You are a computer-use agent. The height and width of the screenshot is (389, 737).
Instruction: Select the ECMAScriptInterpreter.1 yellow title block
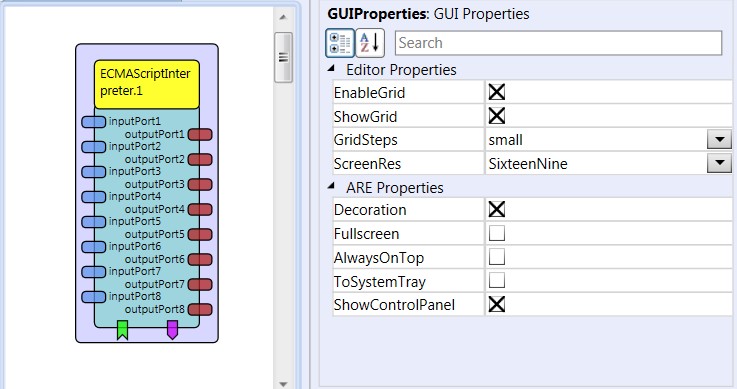(x=147, y=84)
